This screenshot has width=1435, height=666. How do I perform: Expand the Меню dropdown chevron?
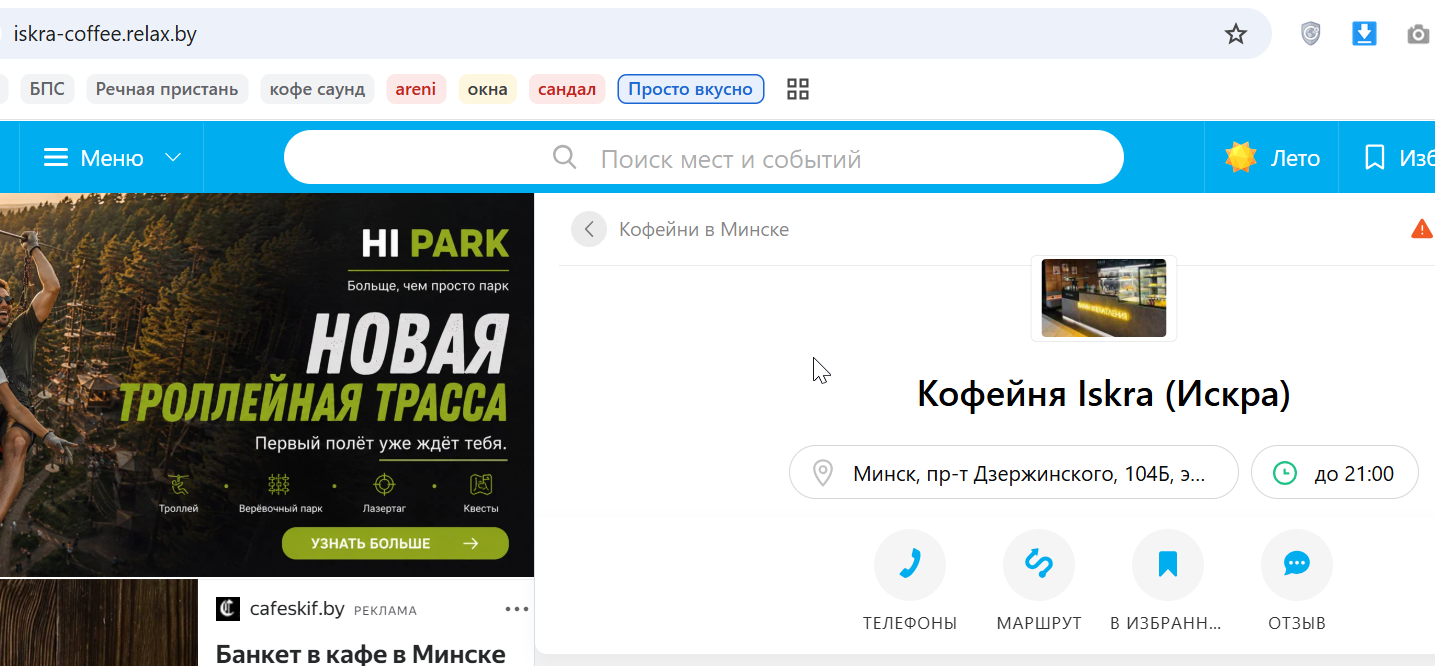(173, 158)
